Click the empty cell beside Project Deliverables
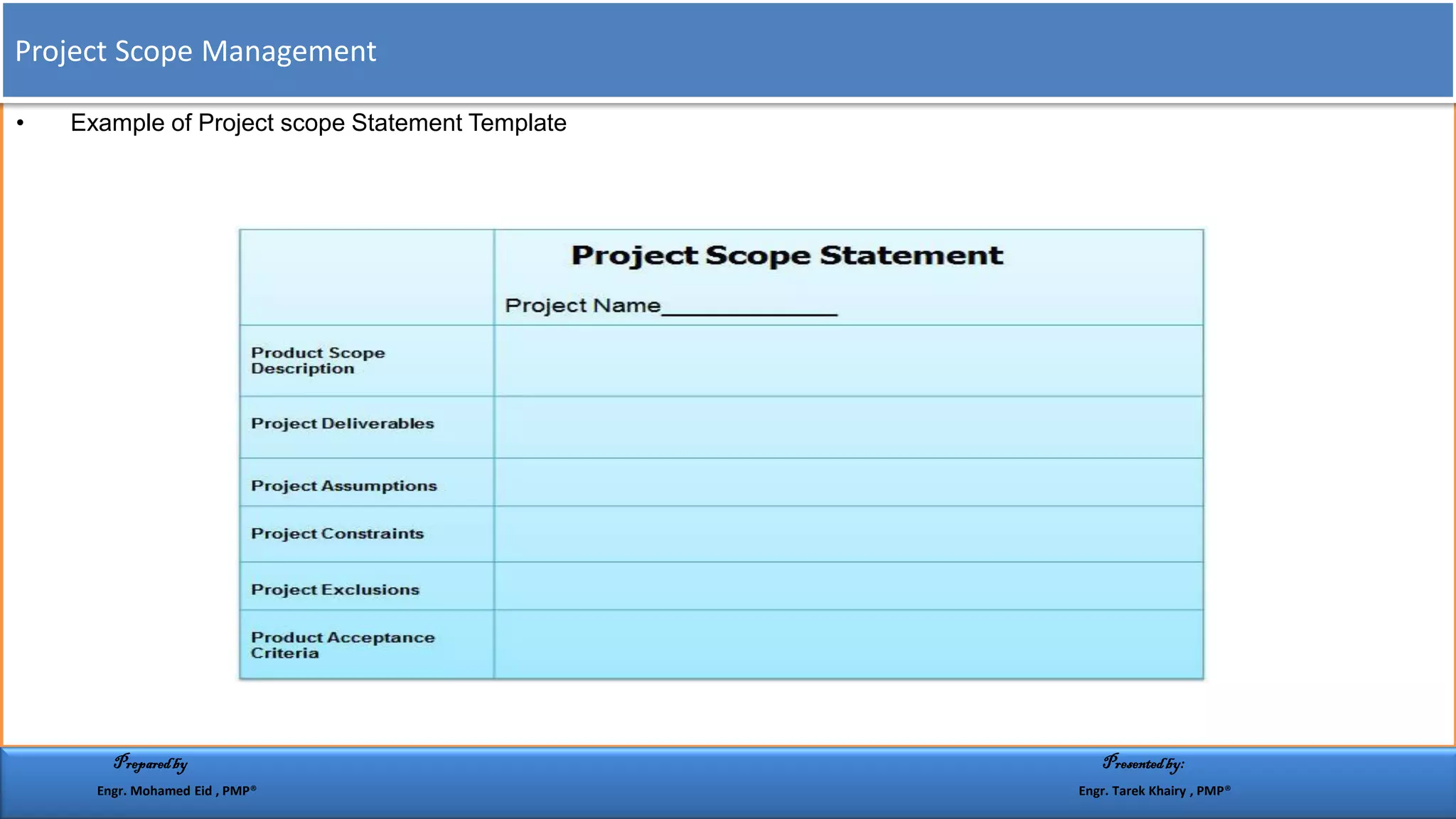The width and height of the screenshot is (1456, 819). pos(848,427)
